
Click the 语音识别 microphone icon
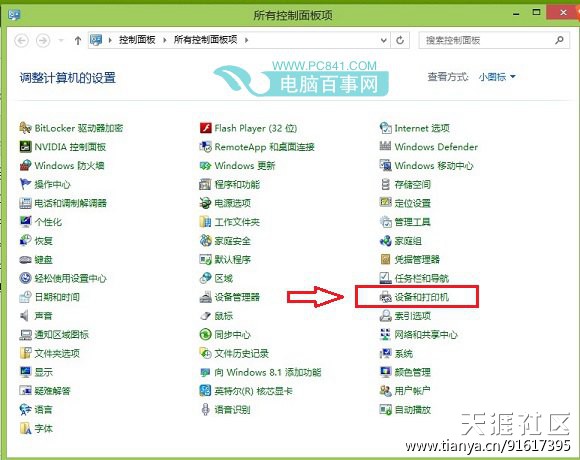[205, 409]
